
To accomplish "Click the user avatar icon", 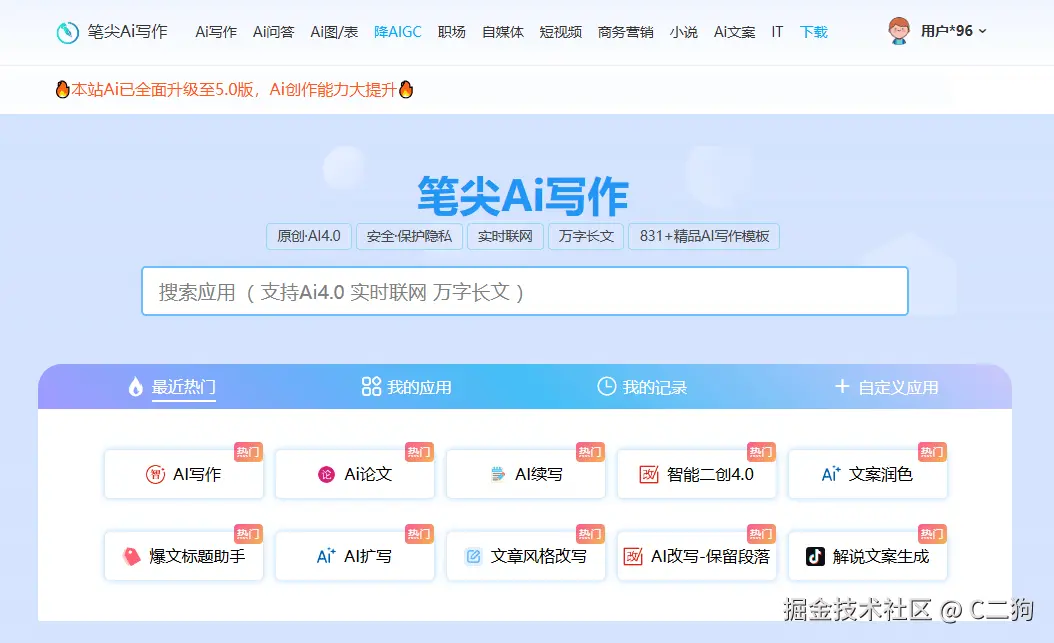I will (898, 31).
